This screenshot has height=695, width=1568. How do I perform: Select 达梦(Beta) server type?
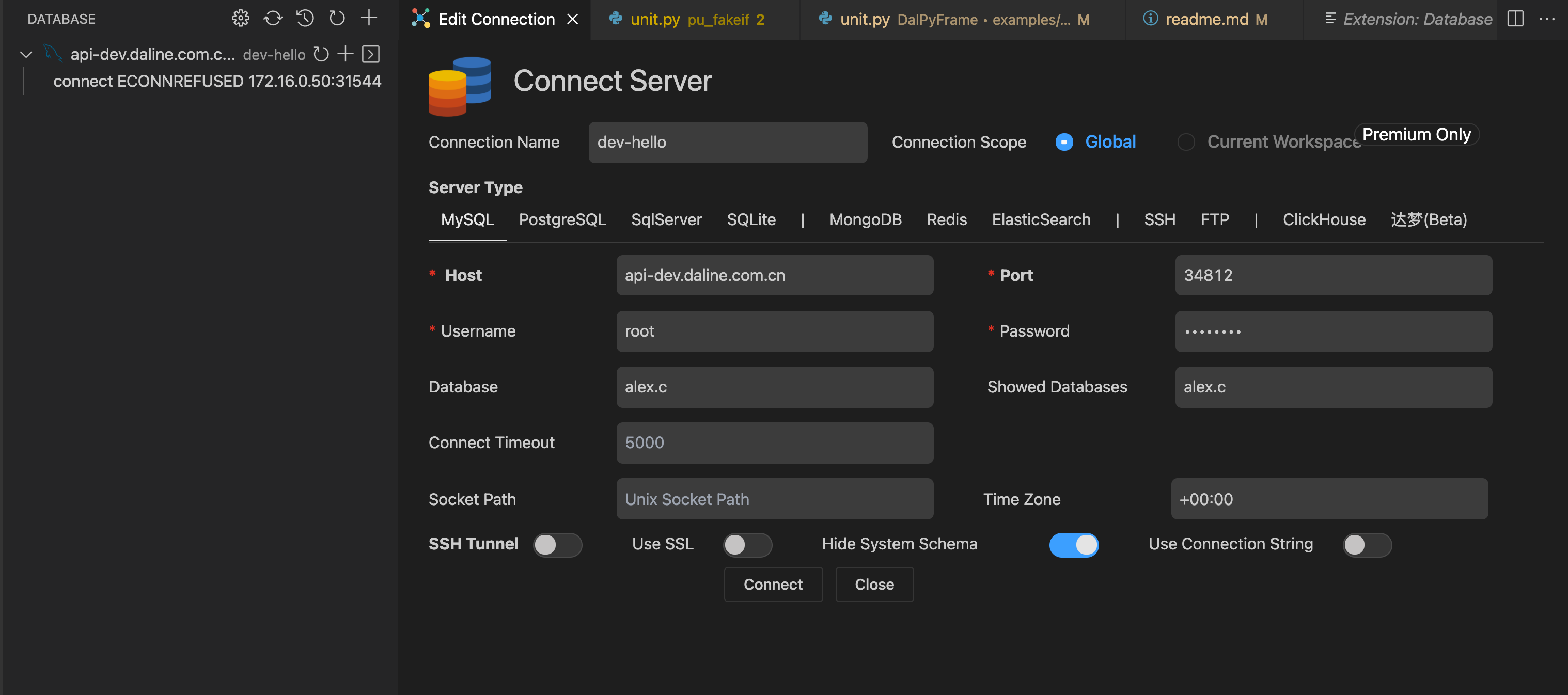pos(1429,219)
